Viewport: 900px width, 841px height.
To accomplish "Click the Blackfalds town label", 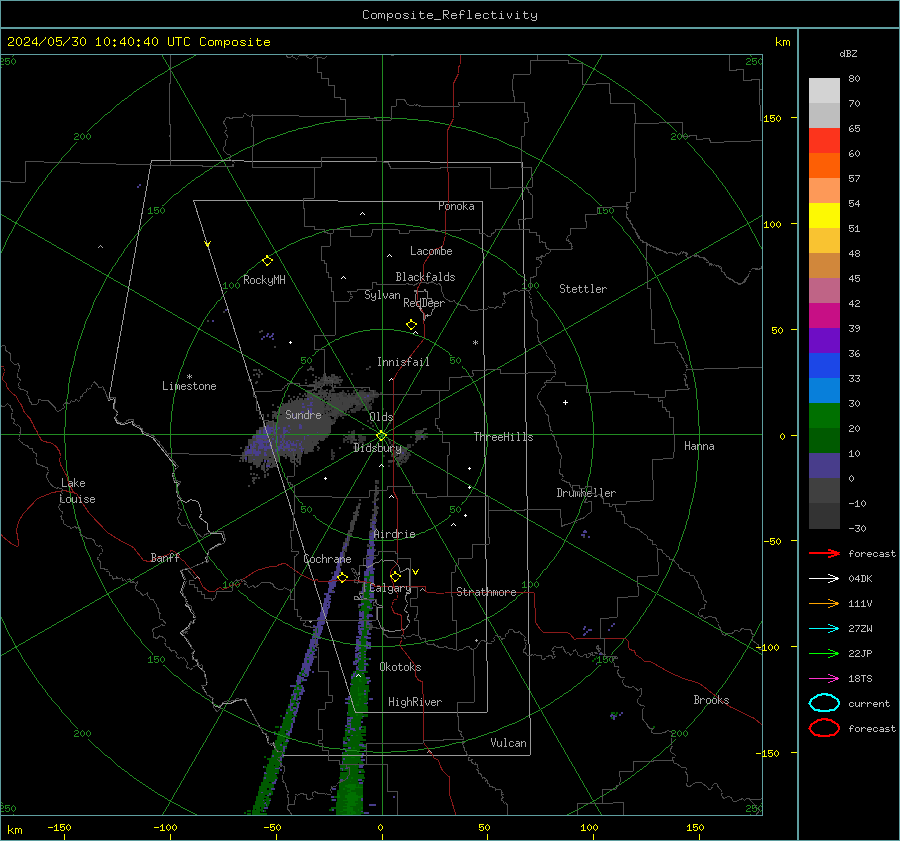I will pos(425,277).
